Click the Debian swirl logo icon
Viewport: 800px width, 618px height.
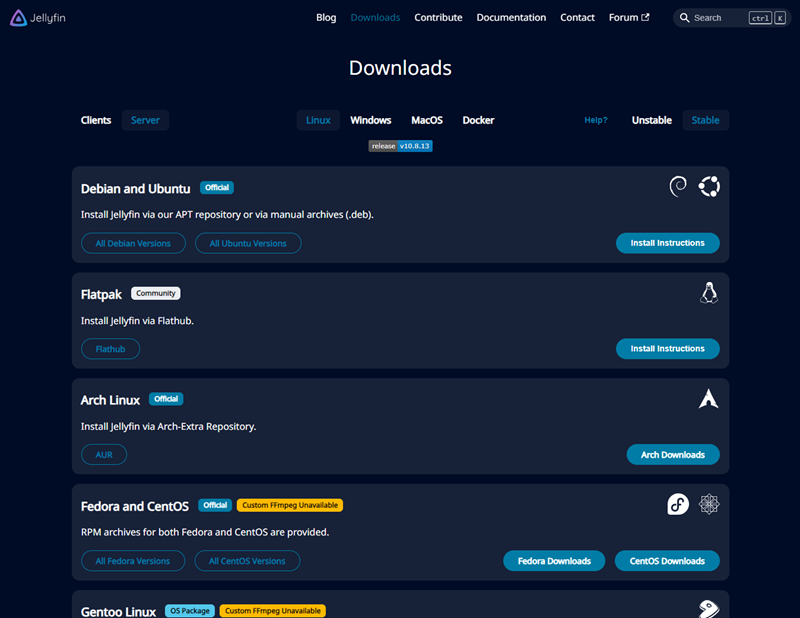pos(678,186)
